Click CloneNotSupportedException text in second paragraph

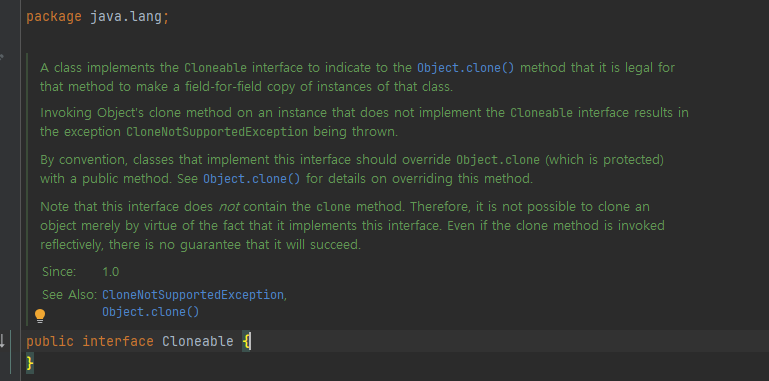217,132
